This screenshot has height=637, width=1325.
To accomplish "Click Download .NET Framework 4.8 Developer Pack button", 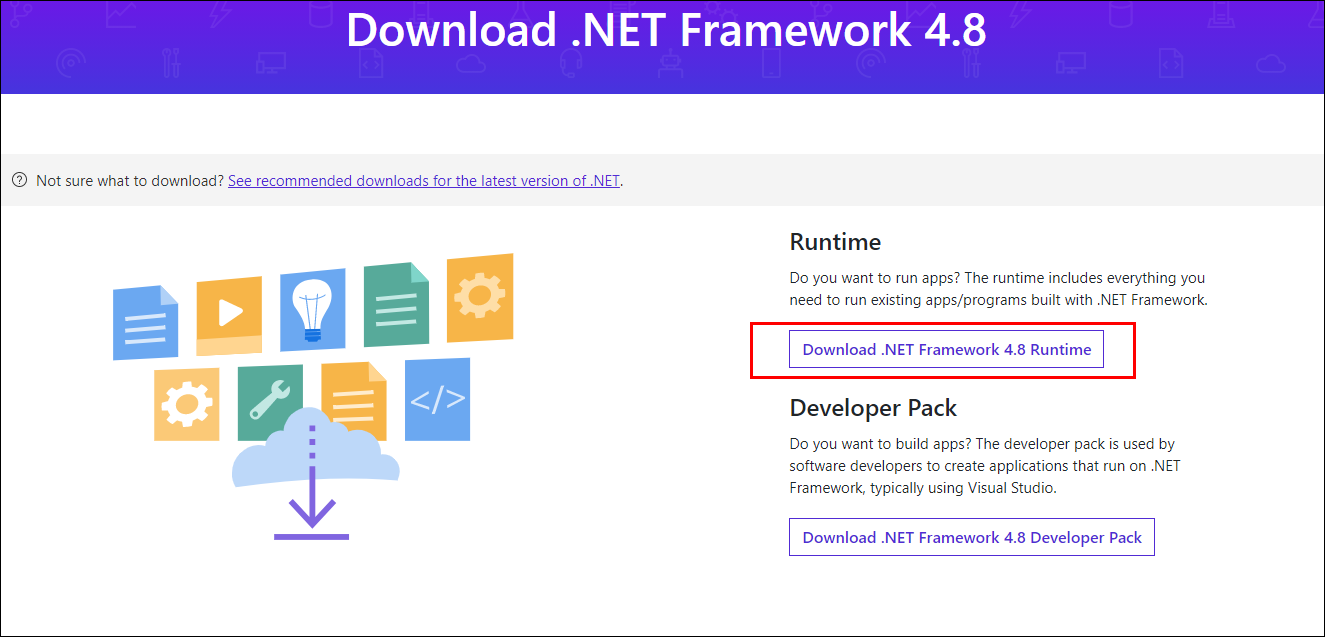I will pos(972,537).
